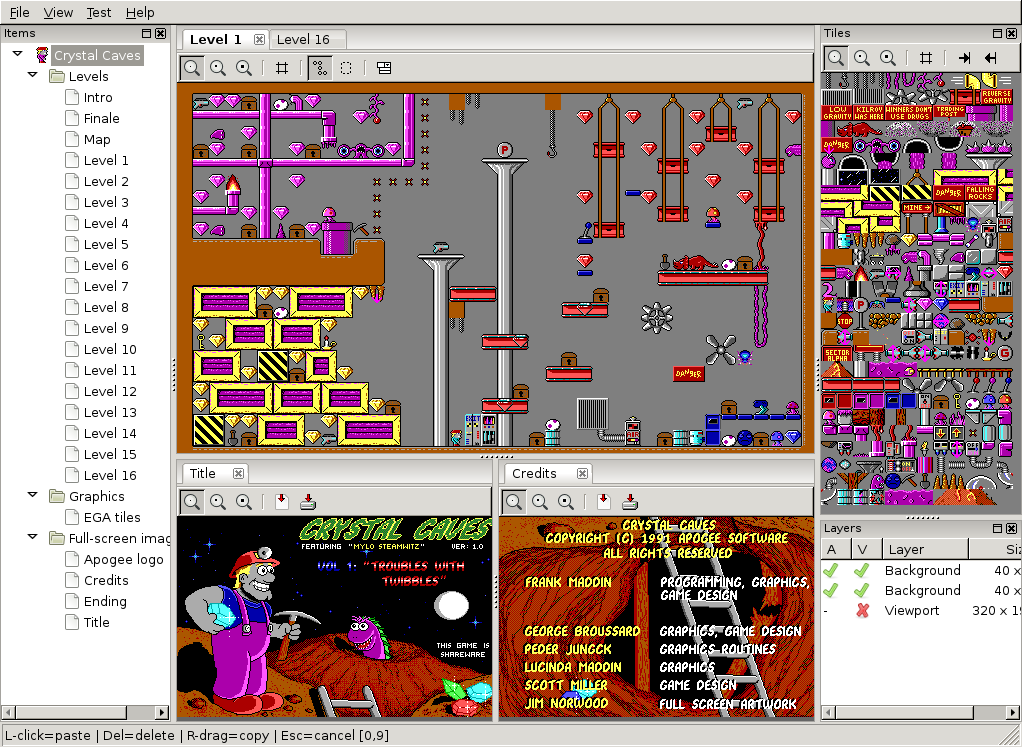Select the 1x zoom icon in the Title image toolbar
This screenshot has height=747, width=1022.
192,501
